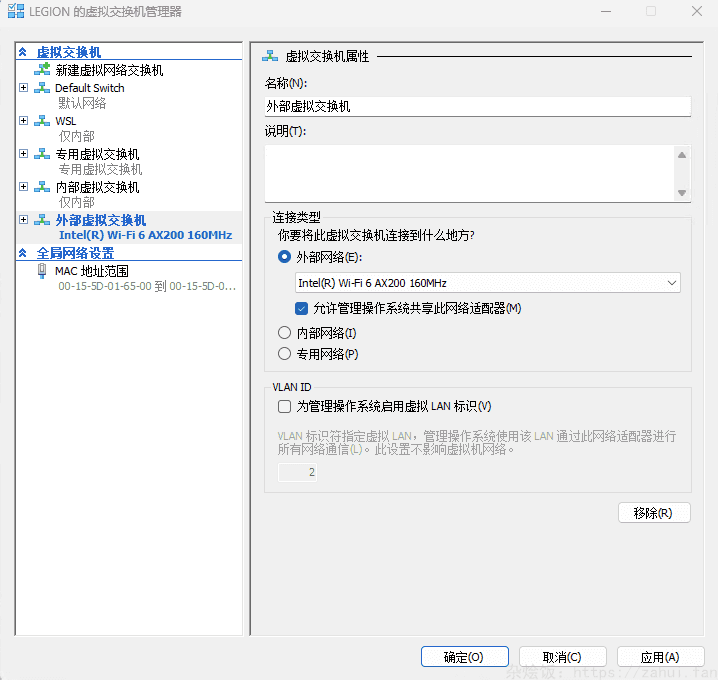
Task: Select the WSL switch icon
Action: pos(42,121)
